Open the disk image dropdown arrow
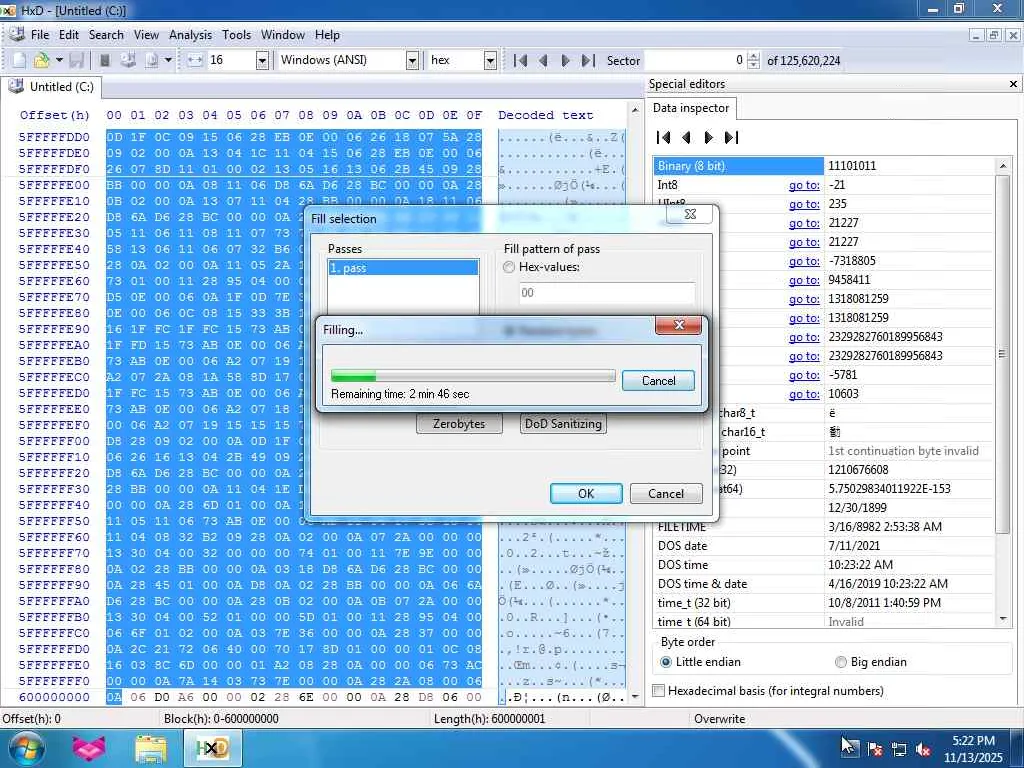The width and height of the screenshot is (1024, 768). coord(168,60)
